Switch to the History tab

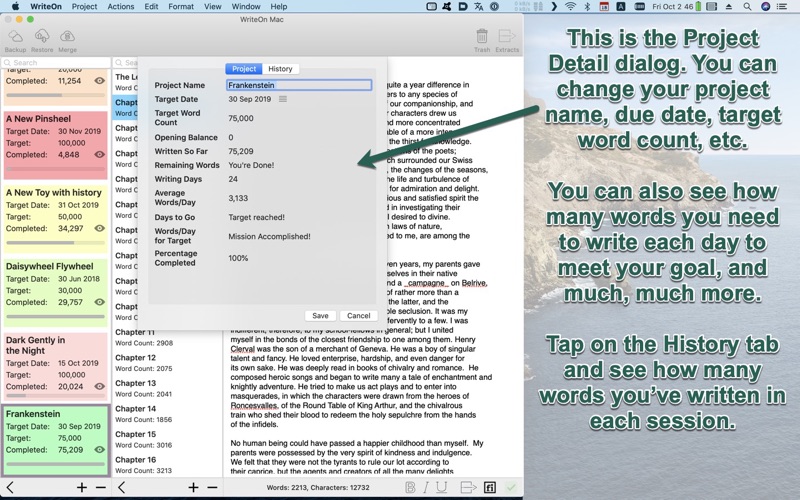pos(280,68)
